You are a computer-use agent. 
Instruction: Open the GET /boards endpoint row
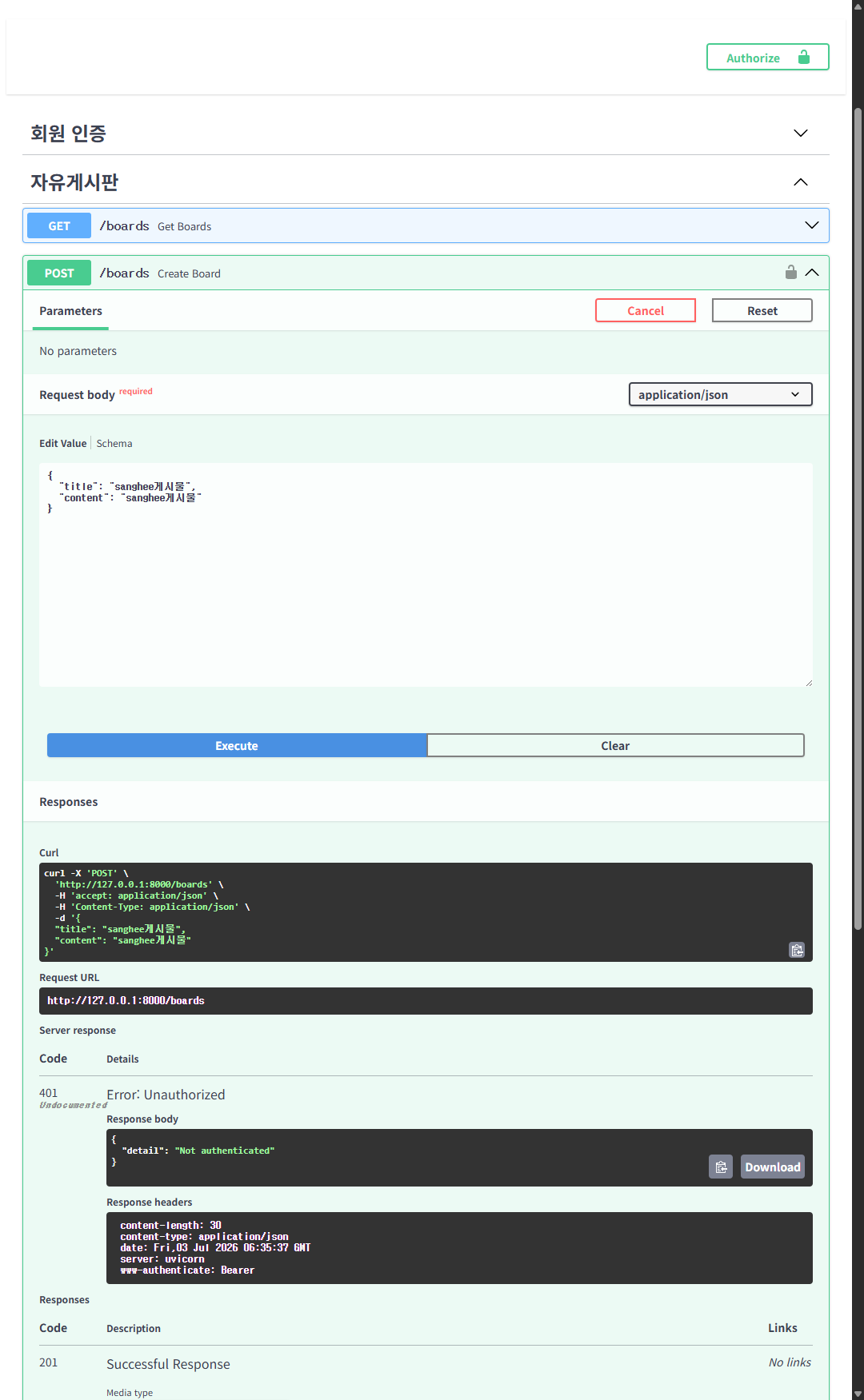[x=426, y=225]
